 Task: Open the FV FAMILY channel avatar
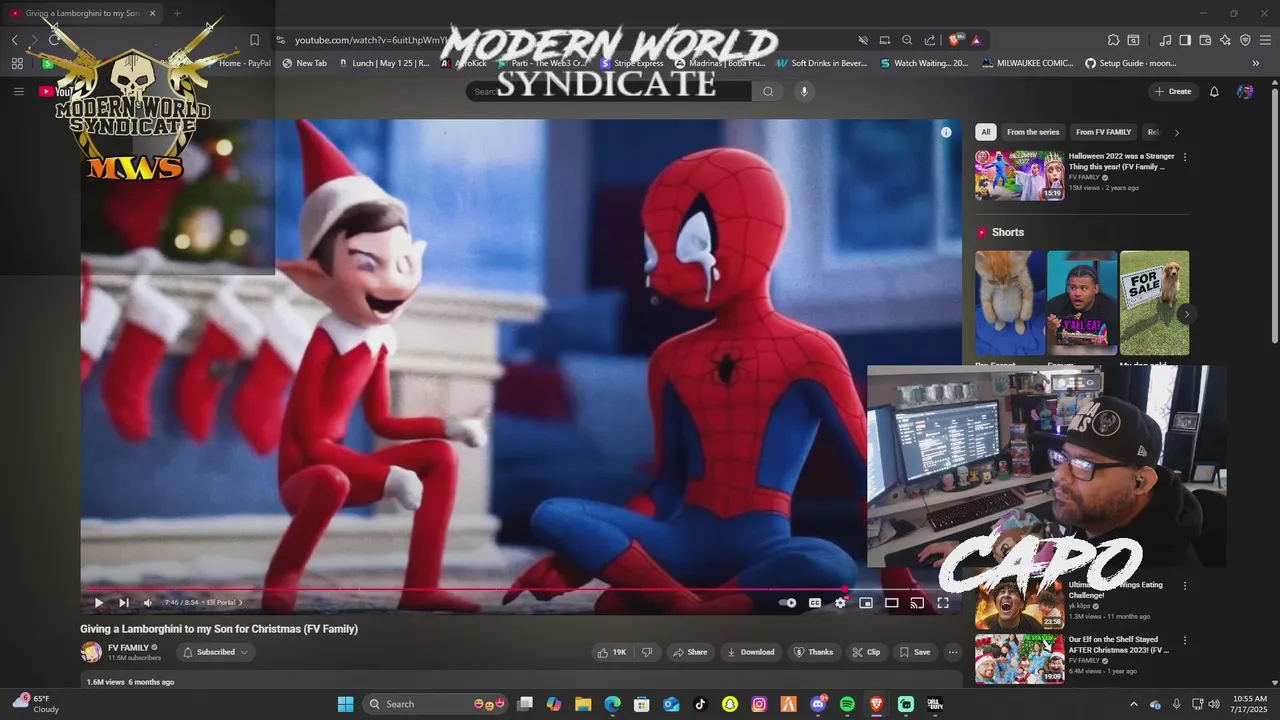click(91, 652)
